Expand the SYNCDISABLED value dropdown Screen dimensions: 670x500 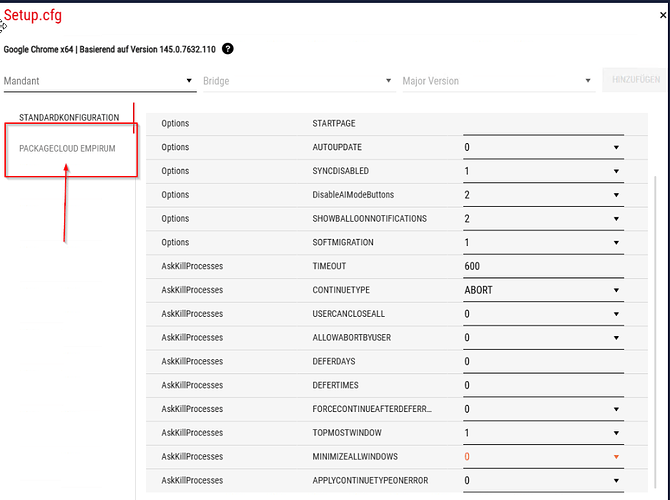[542, 171]
